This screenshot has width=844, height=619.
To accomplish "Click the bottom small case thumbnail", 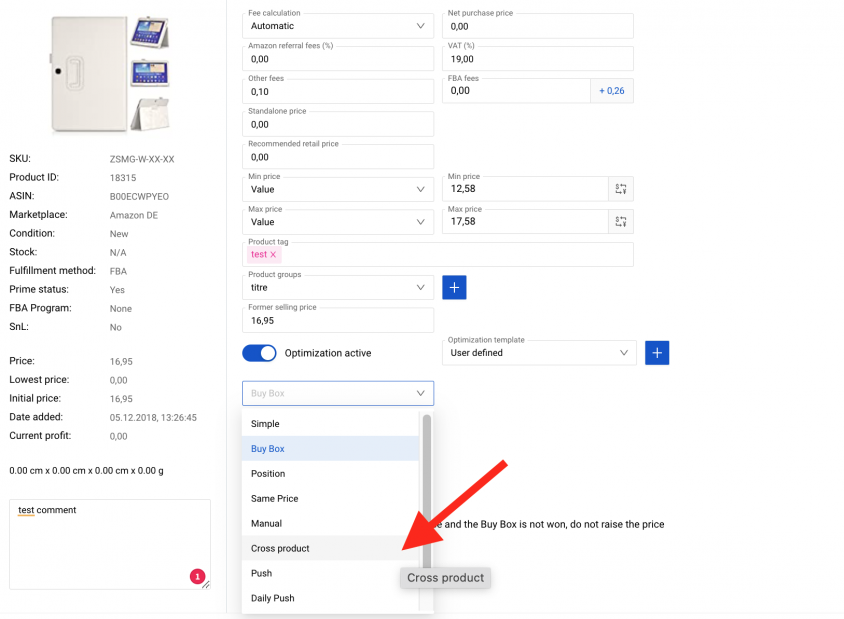I will (x=150, y=114).
